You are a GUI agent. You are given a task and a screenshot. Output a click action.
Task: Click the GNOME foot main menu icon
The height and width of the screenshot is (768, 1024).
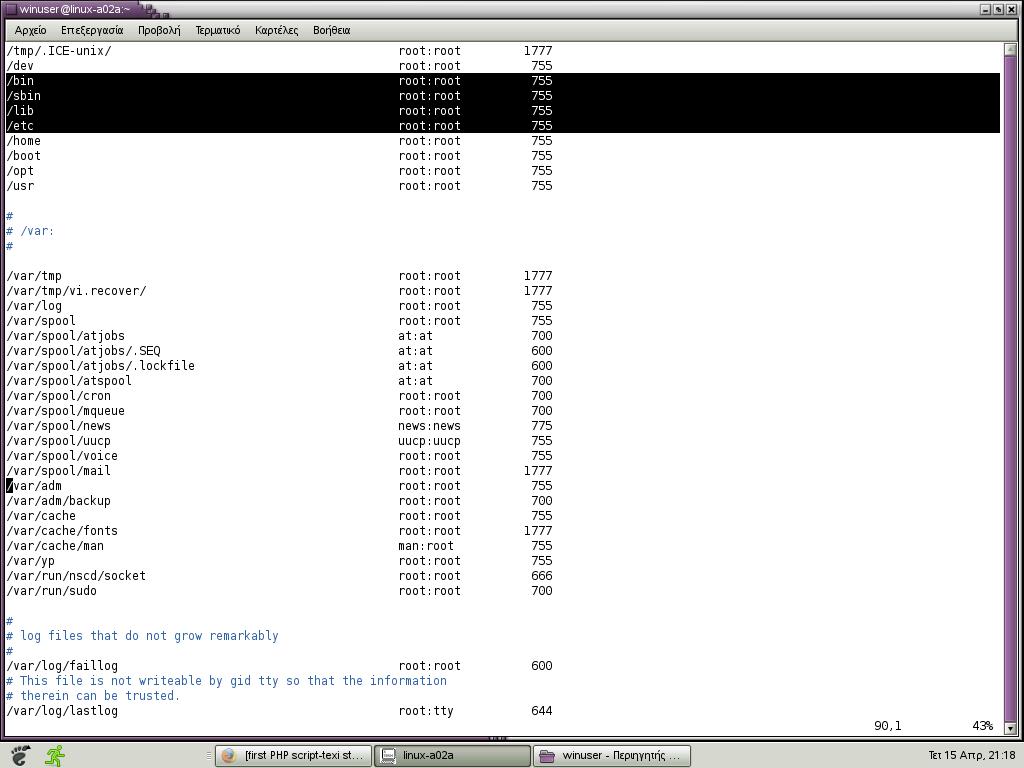tap(20, 755)
